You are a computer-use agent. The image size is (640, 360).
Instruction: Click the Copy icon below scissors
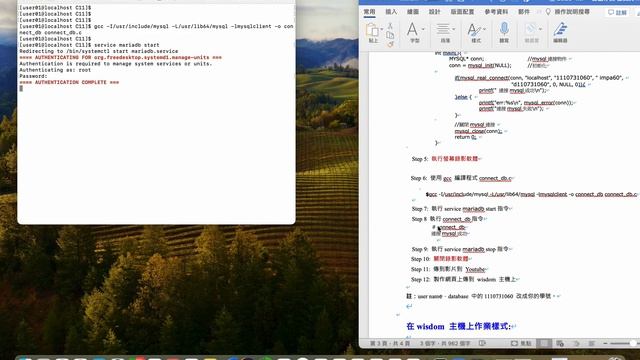(x=390, y=35)
